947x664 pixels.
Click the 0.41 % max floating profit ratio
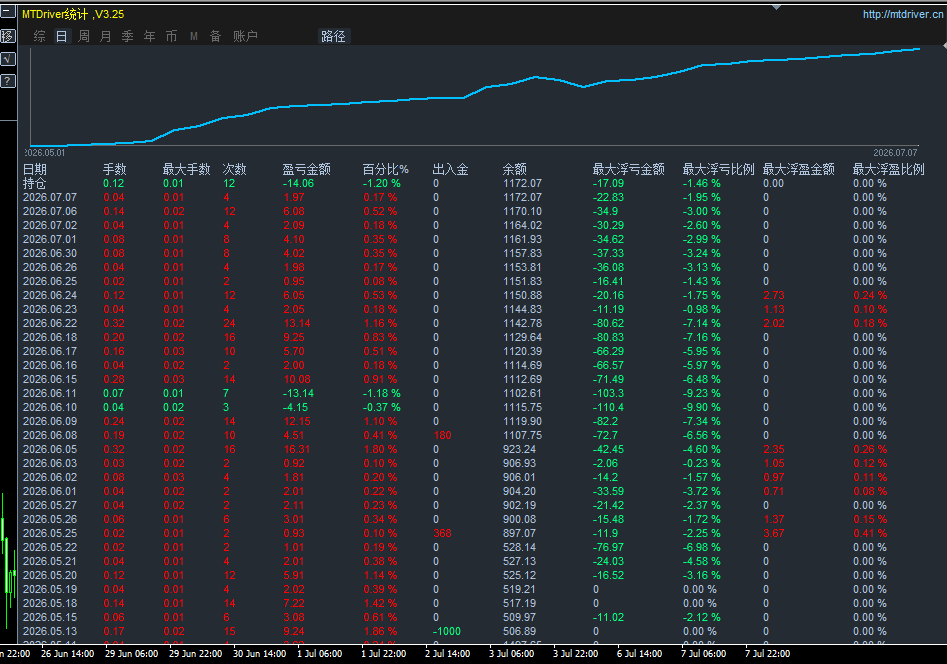click(x=870, y=533)
